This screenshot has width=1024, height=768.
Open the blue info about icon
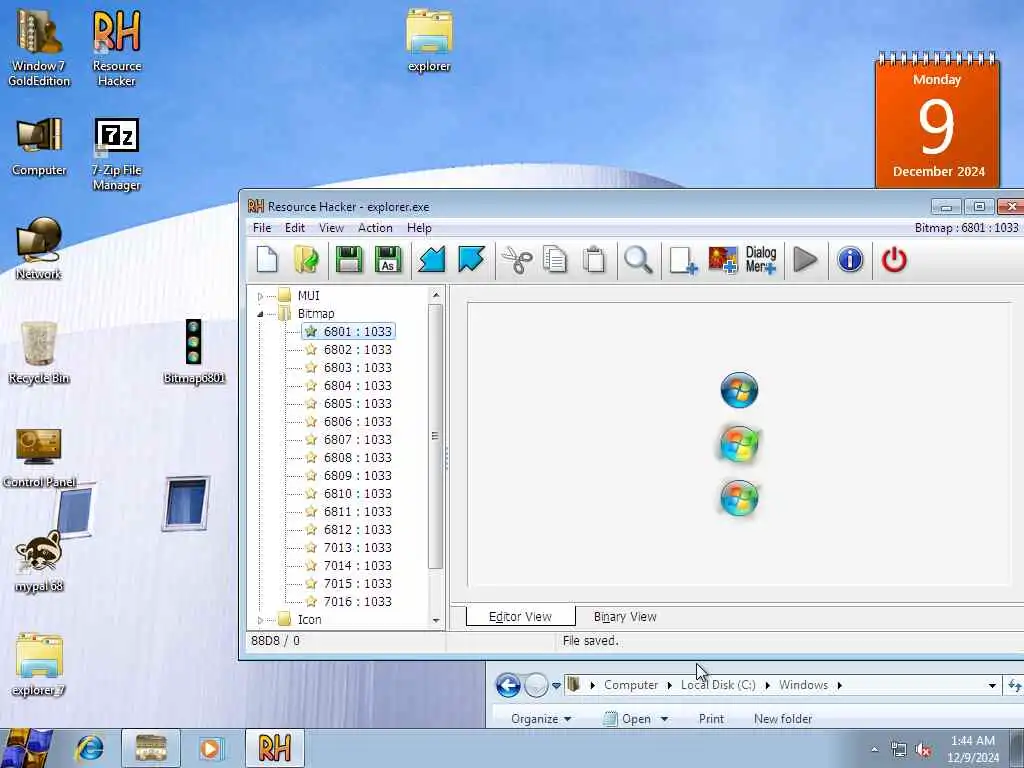point(850,260)
